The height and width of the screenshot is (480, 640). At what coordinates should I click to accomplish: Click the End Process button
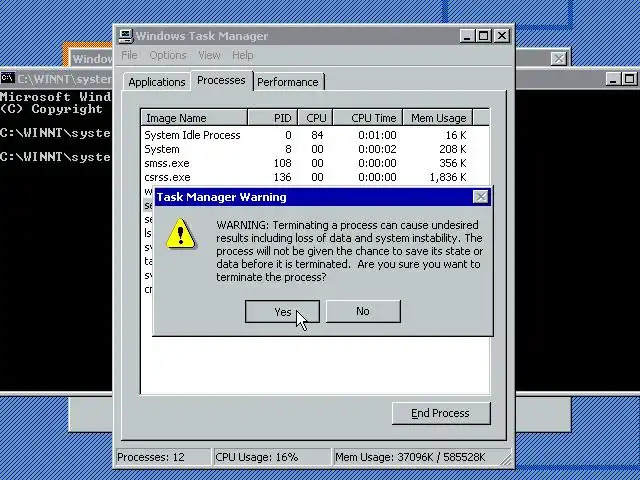tap(441, 413)
